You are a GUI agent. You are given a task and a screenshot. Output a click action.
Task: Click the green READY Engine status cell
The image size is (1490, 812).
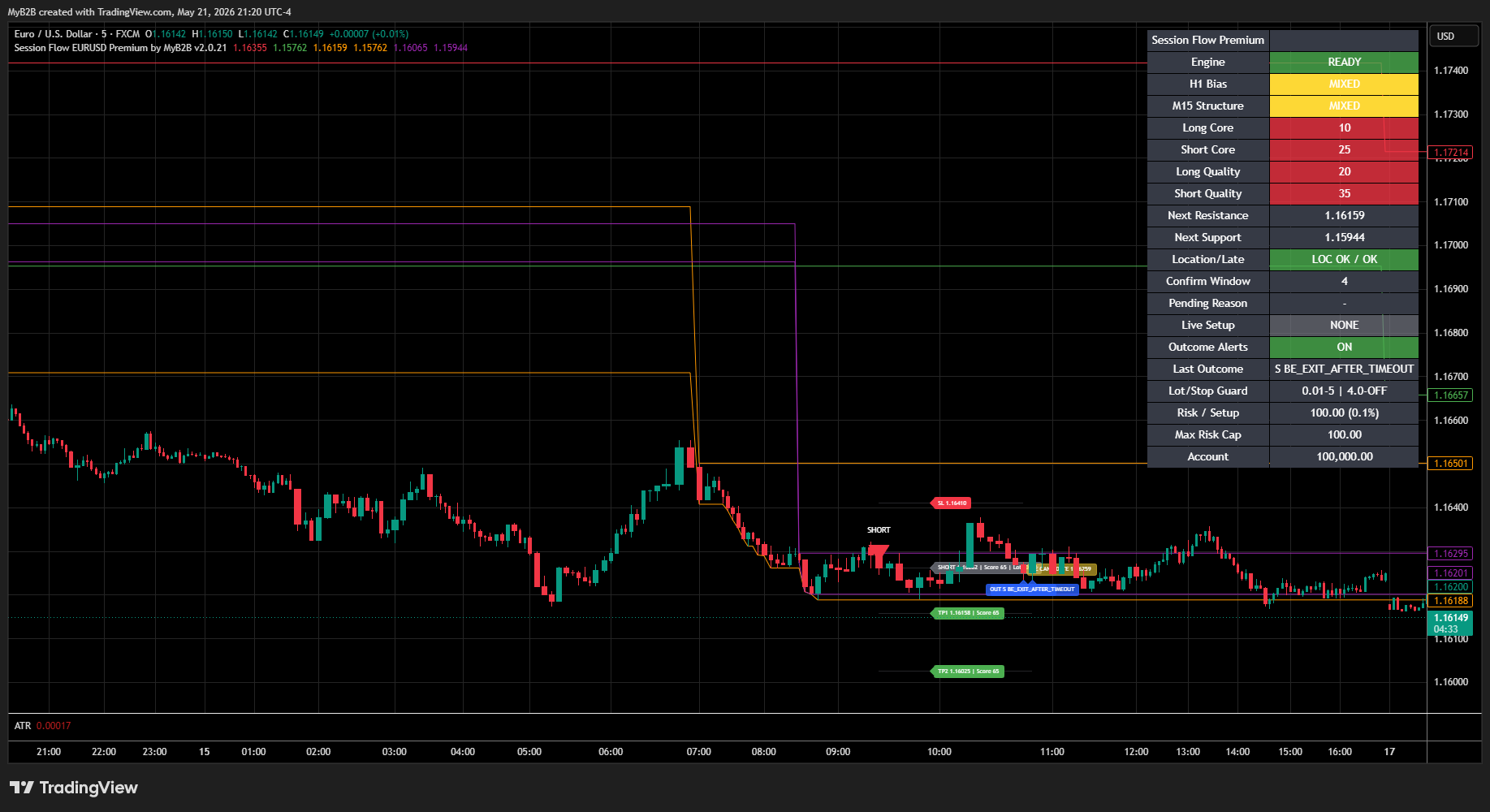tap(1344, 63)
